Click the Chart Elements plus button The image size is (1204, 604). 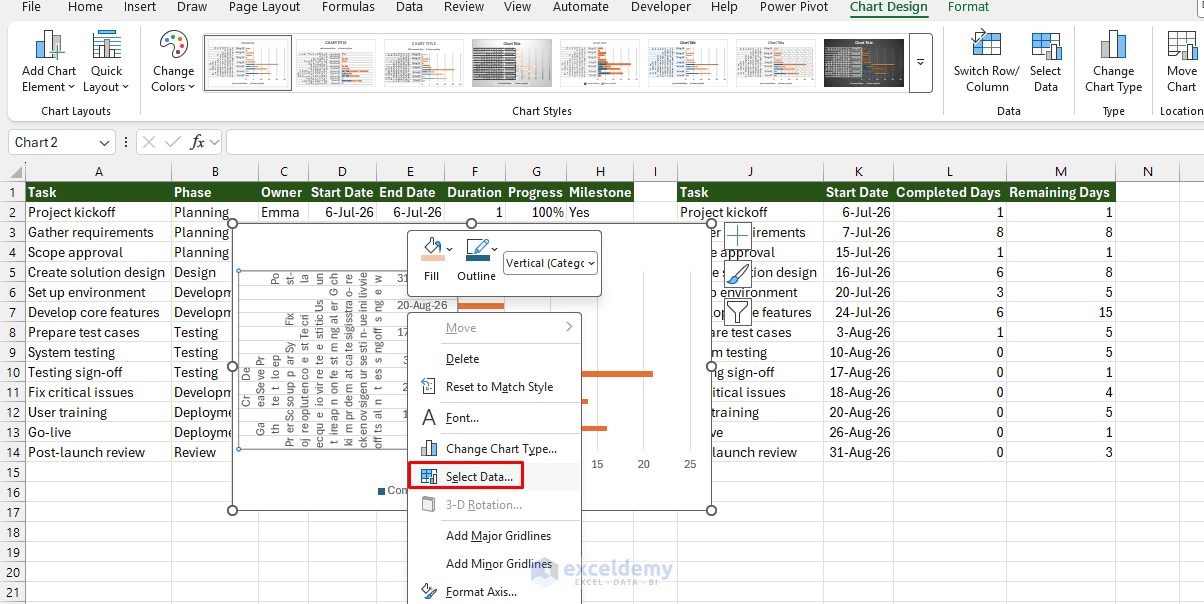pos(737,237)
